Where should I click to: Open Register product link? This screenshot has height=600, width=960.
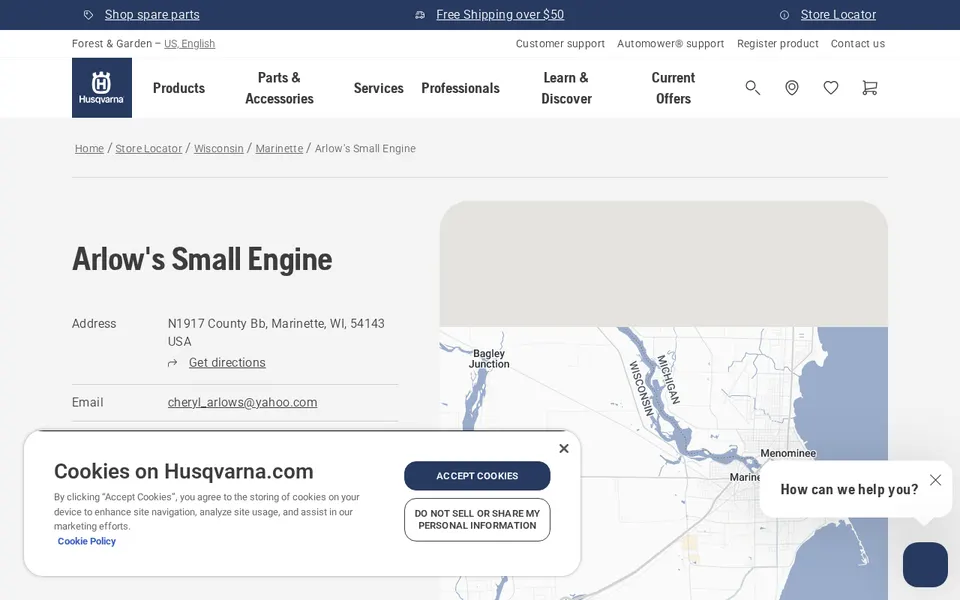coord(778,43)
